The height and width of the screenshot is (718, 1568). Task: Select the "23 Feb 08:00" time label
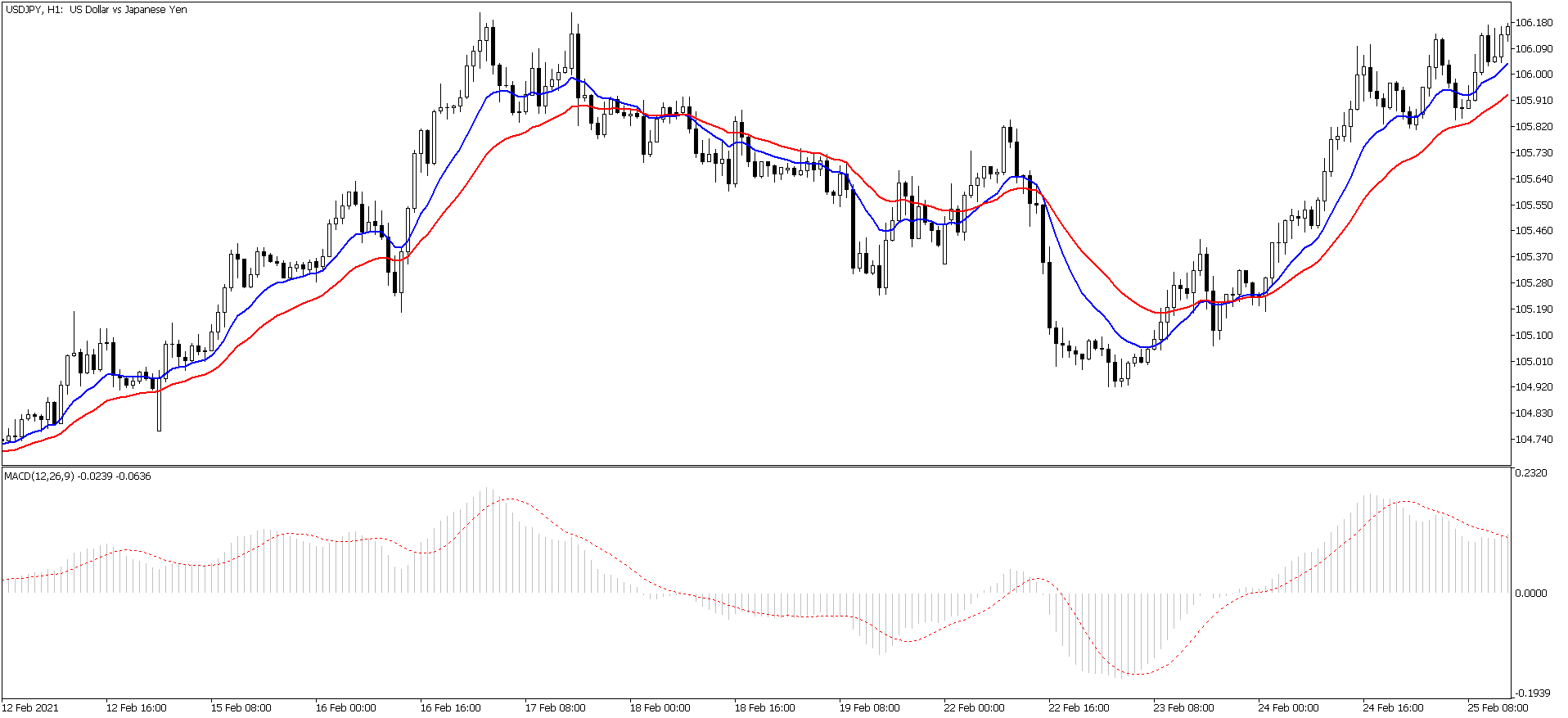(1183, 708)
